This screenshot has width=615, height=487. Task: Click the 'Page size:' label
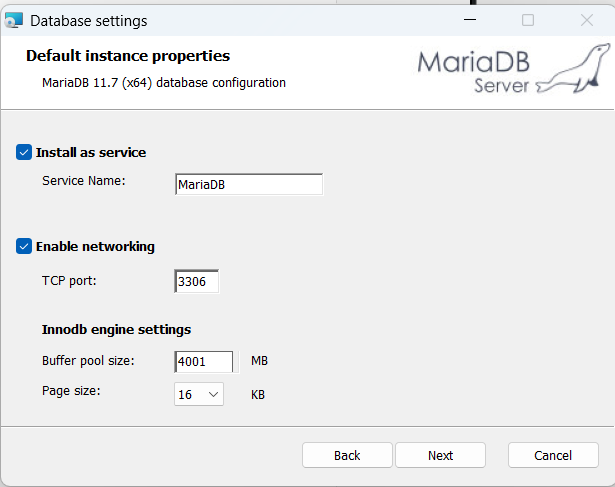[71, 391]
